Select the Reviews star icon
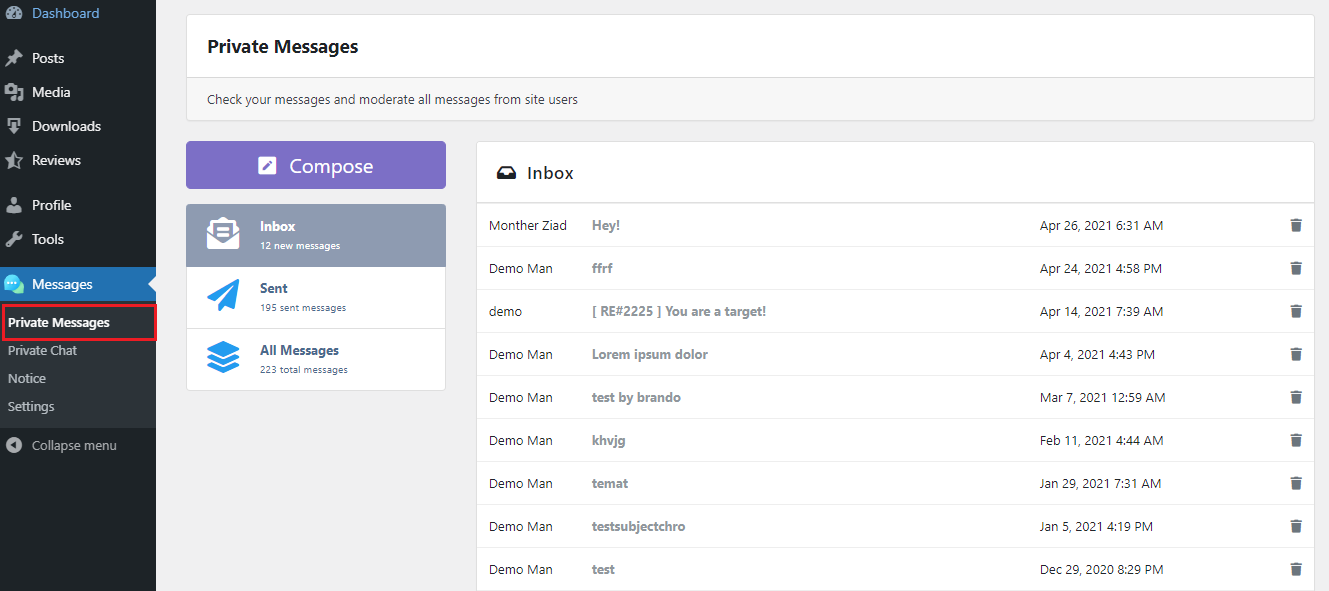 pyautogui.click(x=16, y=160)
